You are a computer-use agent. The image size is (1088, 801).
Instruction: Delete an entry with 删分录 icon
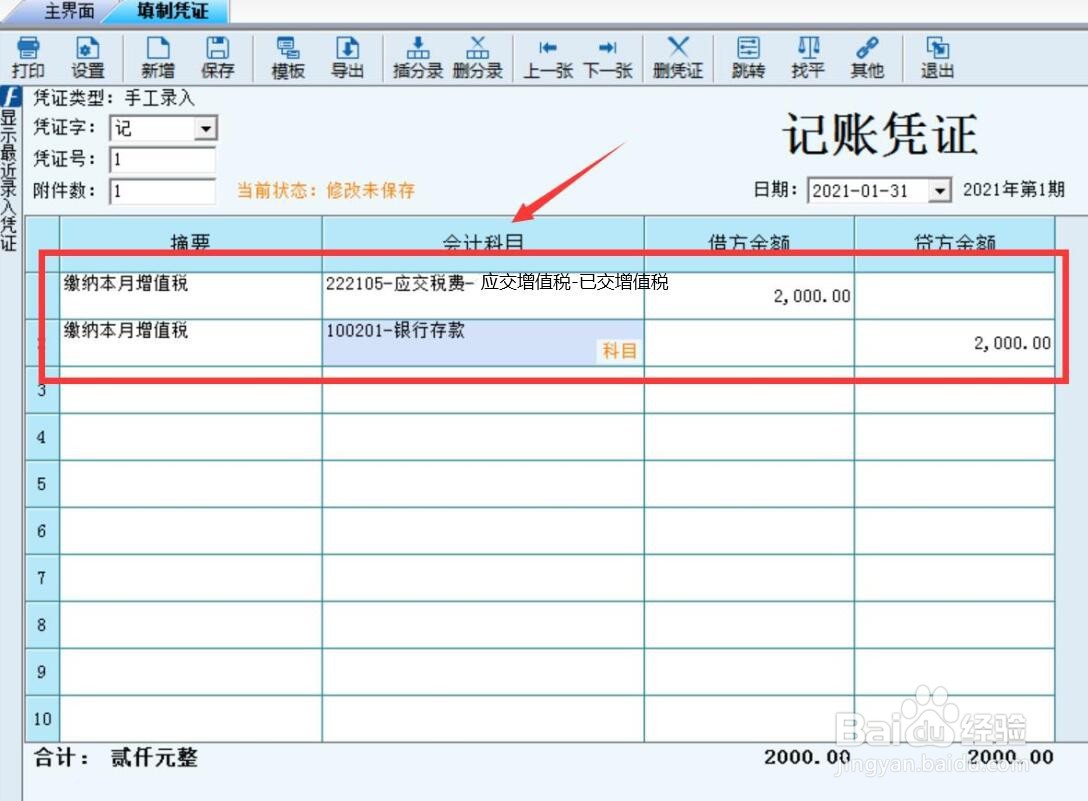coord(477,57)
